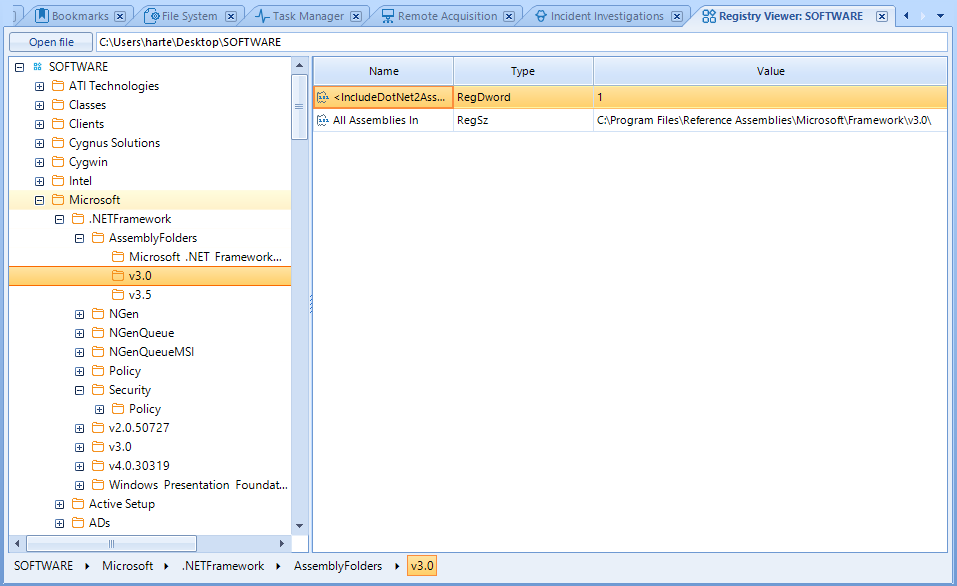
Task: Click the registry file path field
Action: coord(520,42)
